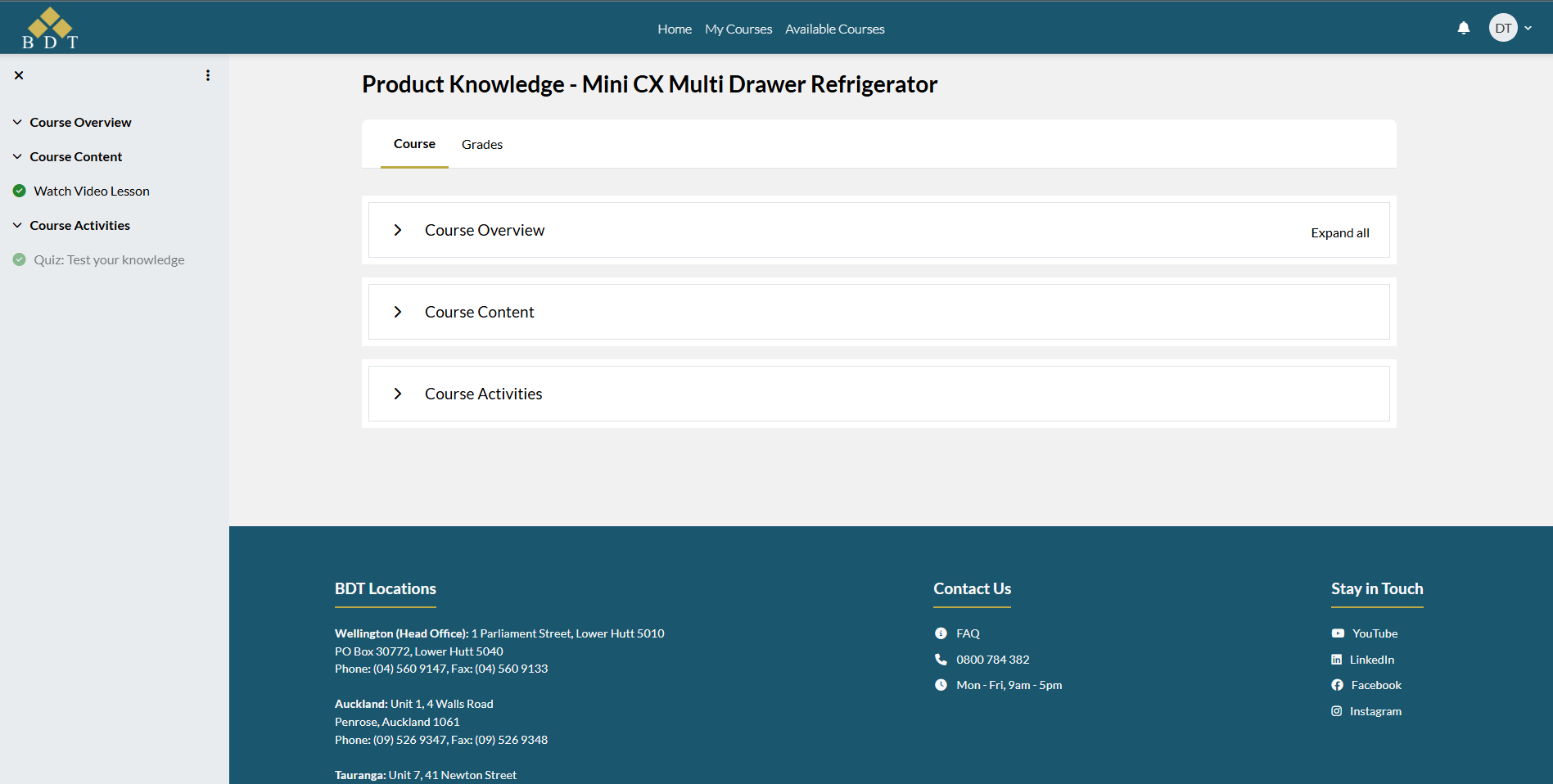Collapse Course Overview in the sidebar

(x=17, y=122)
